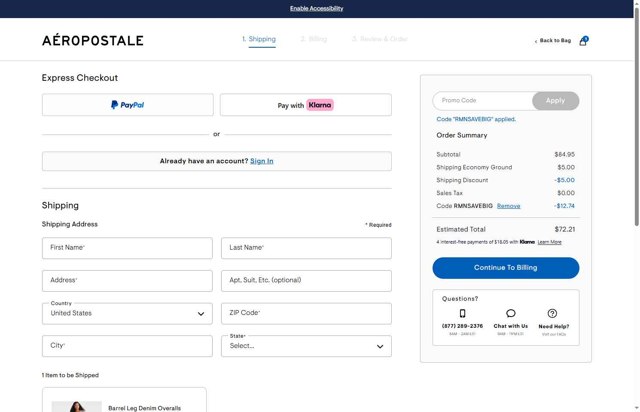Click the Aéropostale logo
This screenshot has height=412, width=640.
tap(93, 40)
